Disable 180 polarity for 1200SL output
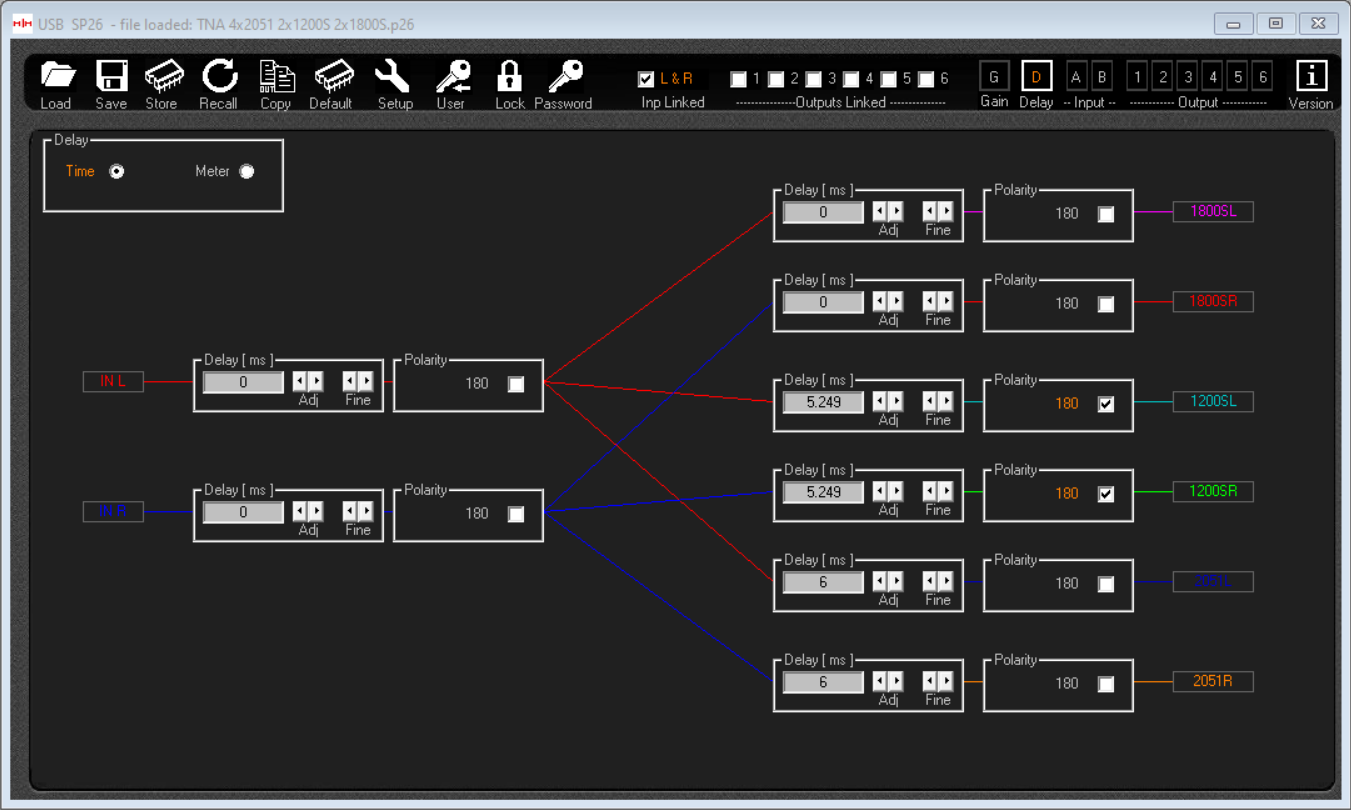 point(1105,404)
